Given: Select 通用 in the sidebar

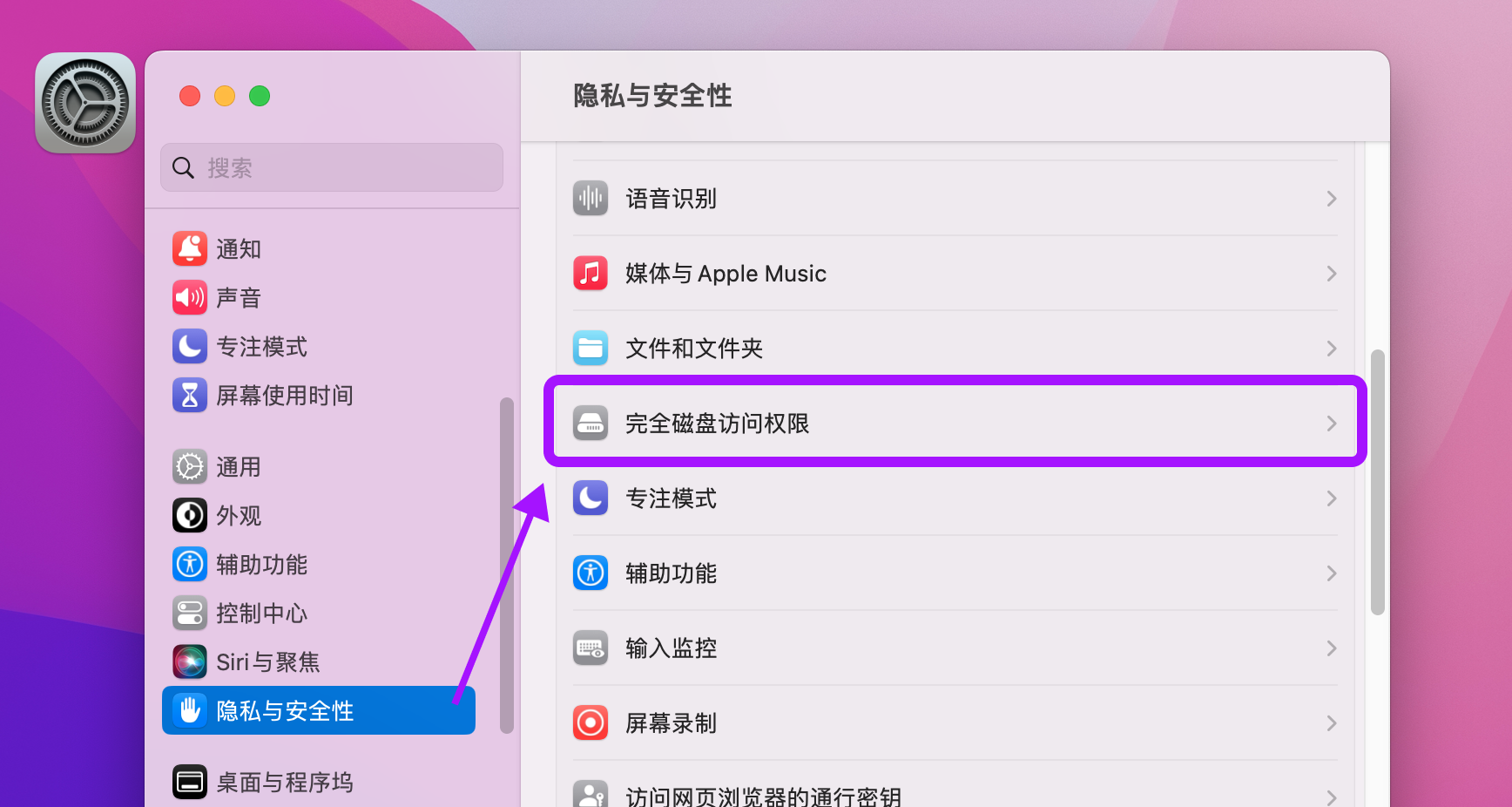Looking at the screenshot, I should pyautogui.click(x=319, y=467).
